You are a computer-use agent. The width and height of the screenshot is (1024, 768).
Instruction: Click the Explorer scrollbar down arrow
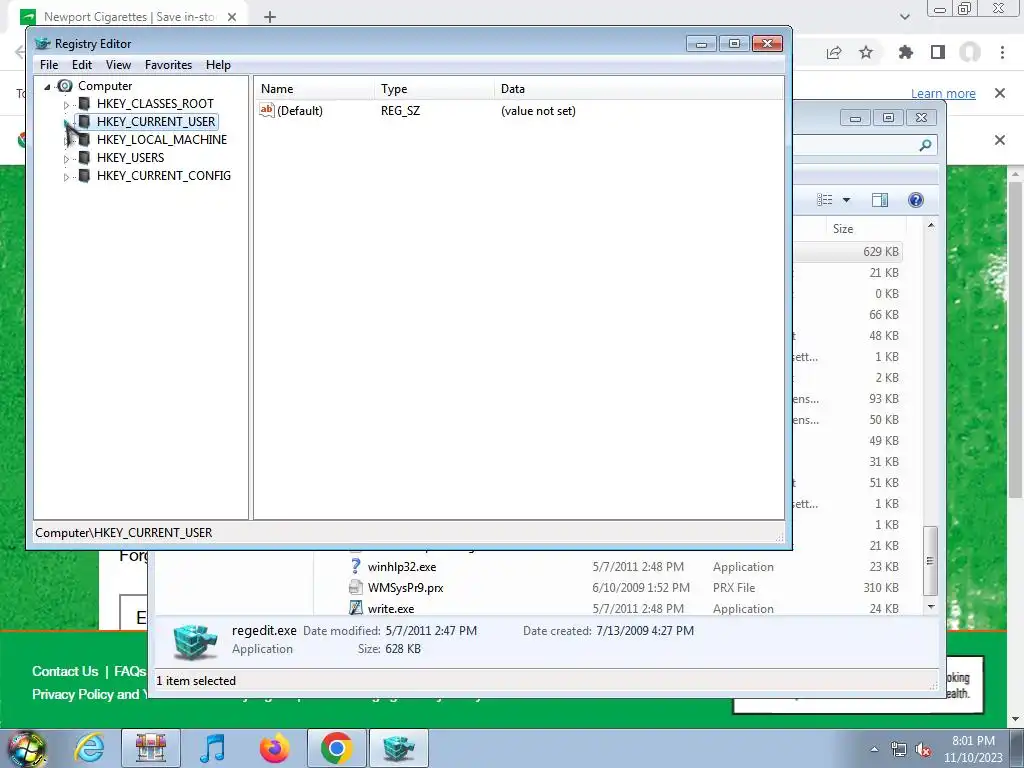click(931, 607)
